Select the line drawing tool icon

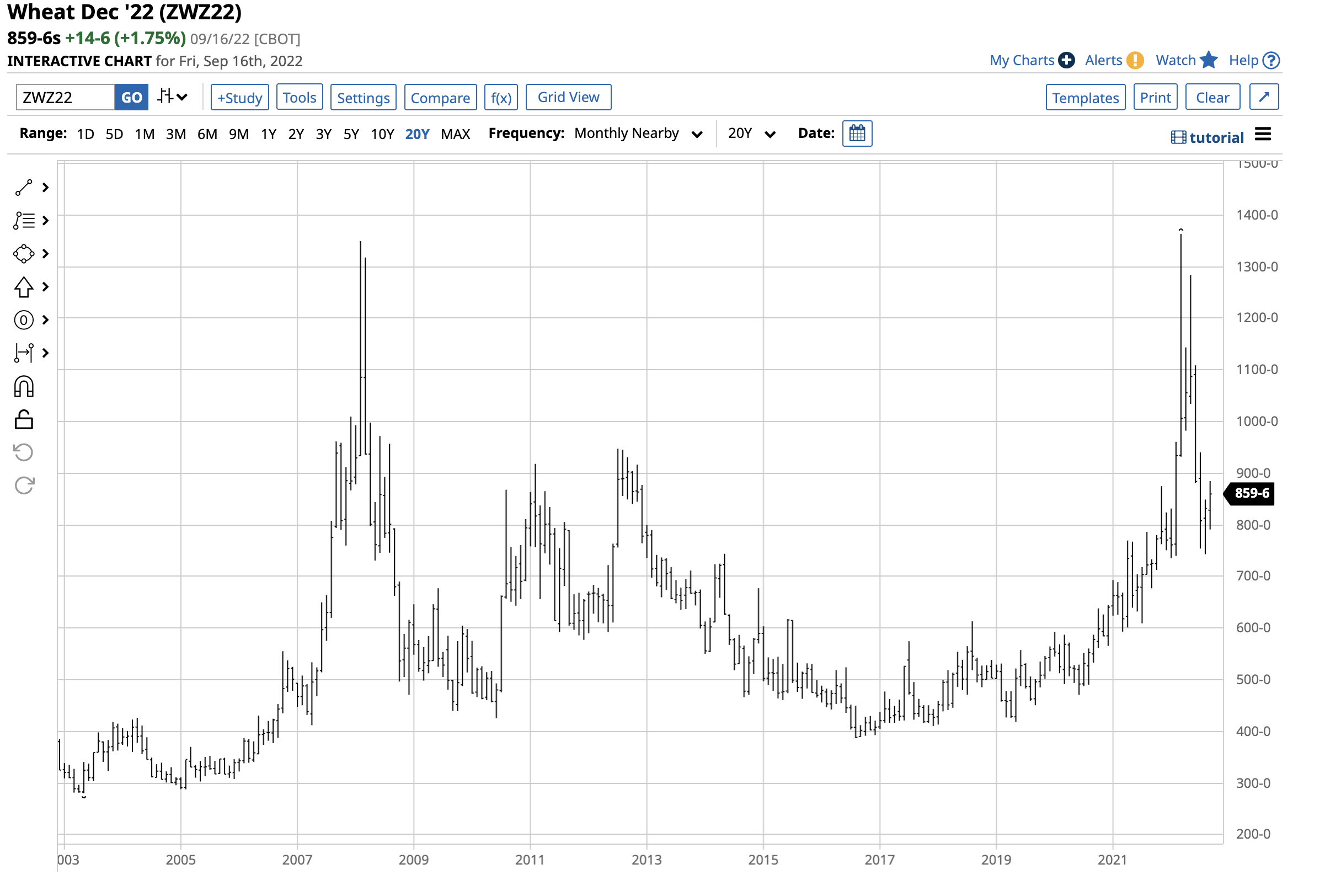pos(23,188)
